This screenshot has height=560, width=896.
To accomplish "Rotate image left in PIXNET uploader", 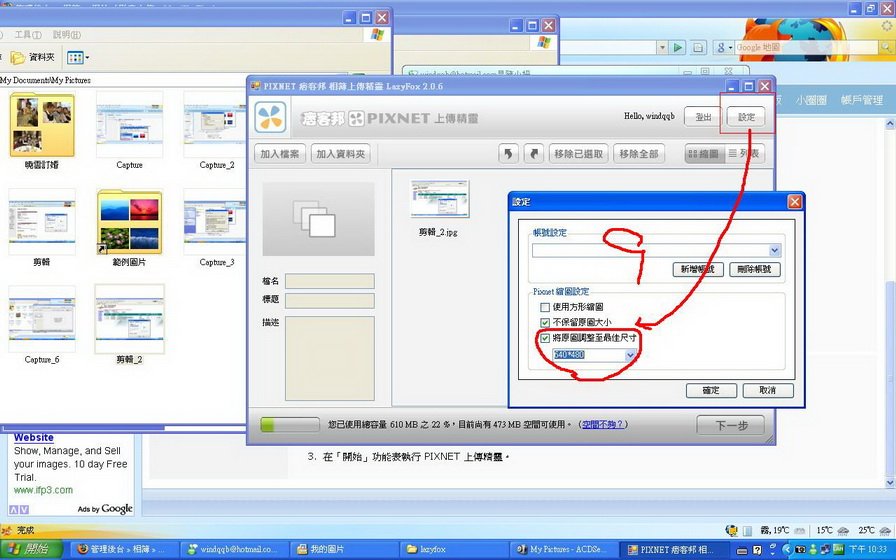I will click(508, 153).
